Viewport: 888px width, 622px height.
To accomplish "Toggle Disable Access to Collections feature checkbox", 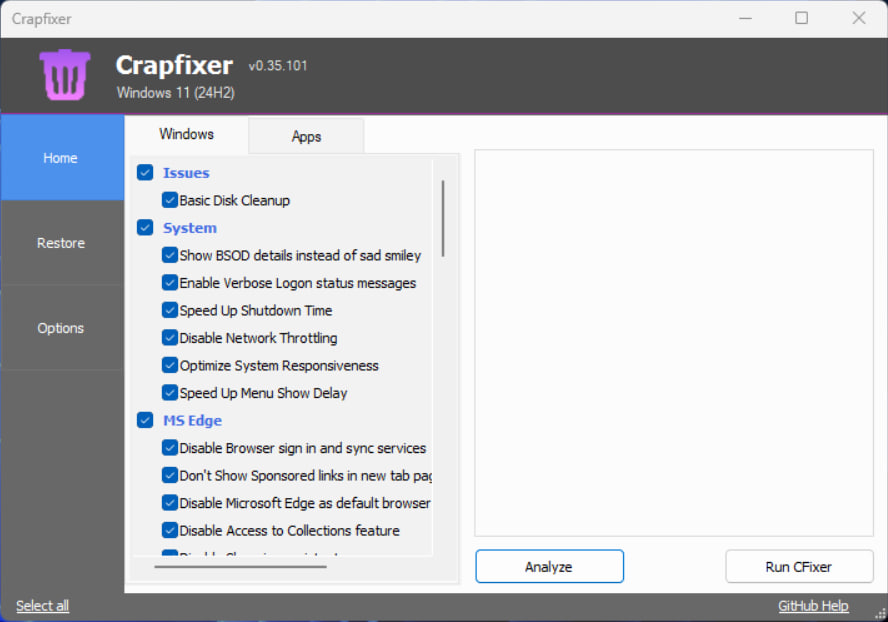I will (169, 530).
